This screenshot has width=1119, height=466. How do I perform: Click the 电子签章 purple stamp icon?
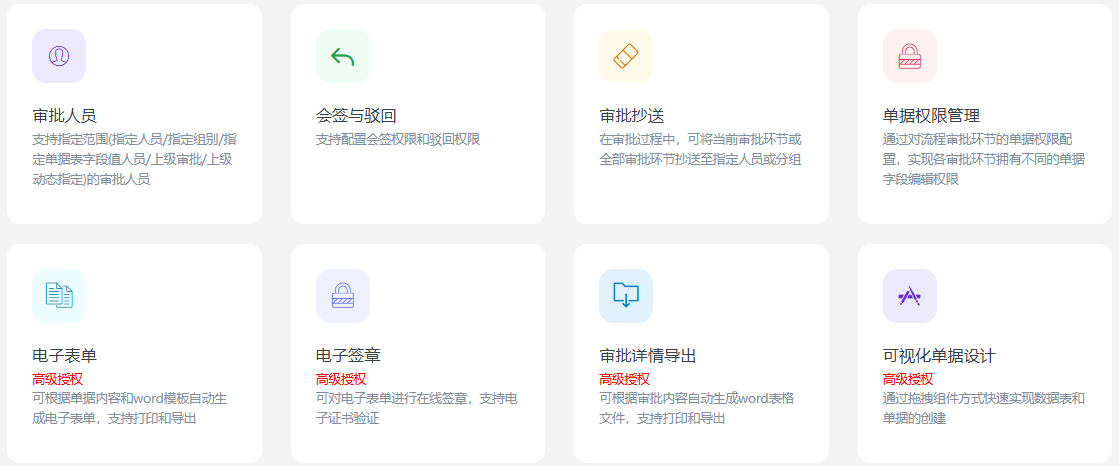coord(343,296)
